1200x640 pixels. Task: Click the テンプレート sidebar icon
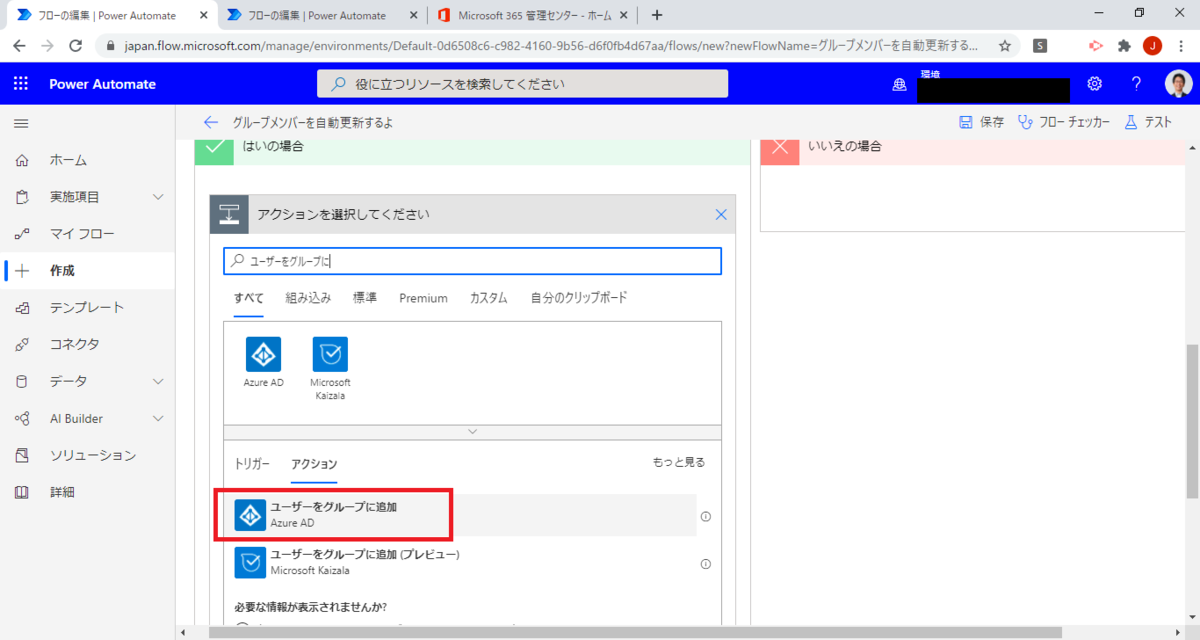pos(23,308)
